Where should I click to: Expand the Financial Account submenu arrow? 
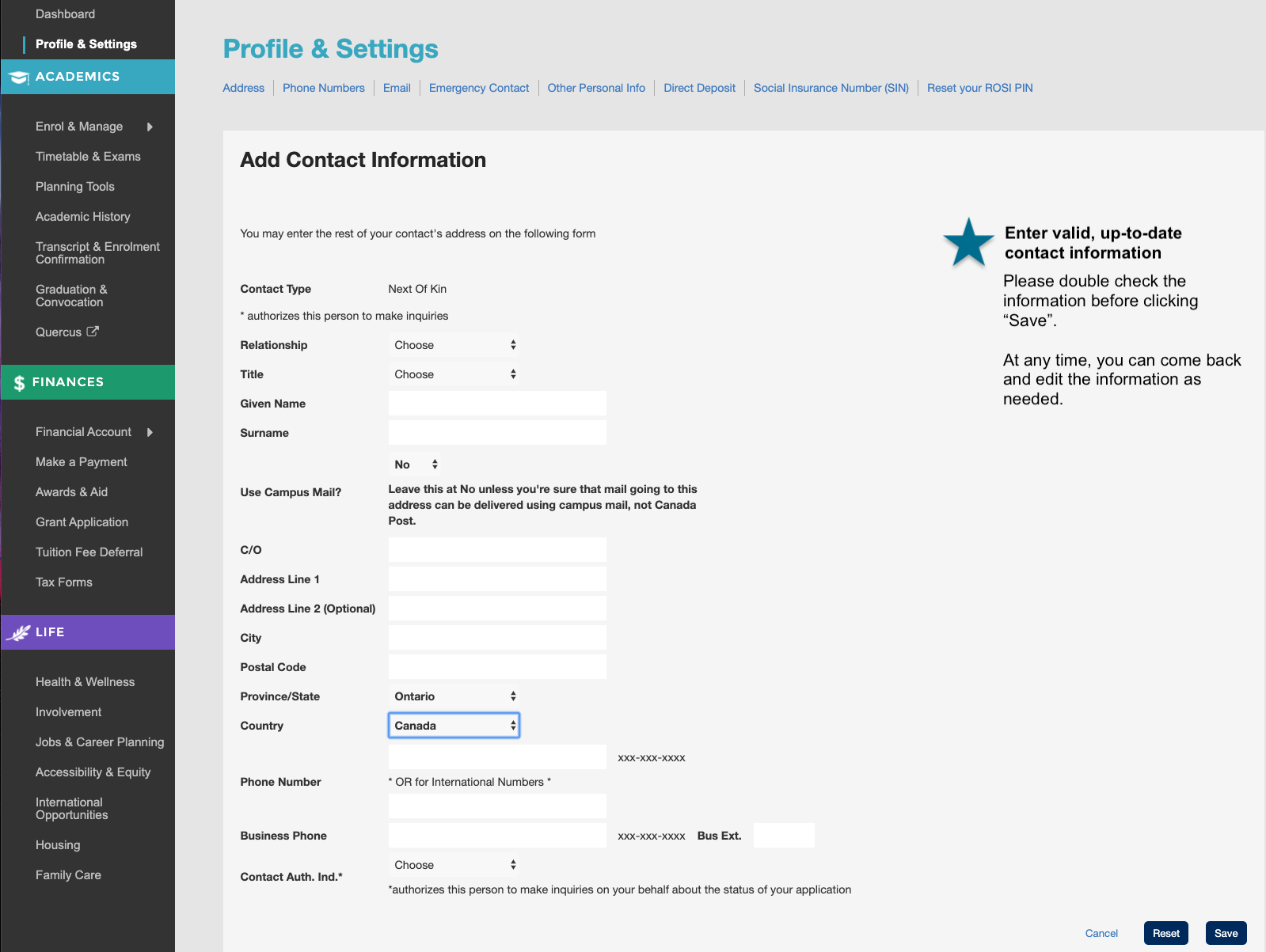(x=150, y=432)
